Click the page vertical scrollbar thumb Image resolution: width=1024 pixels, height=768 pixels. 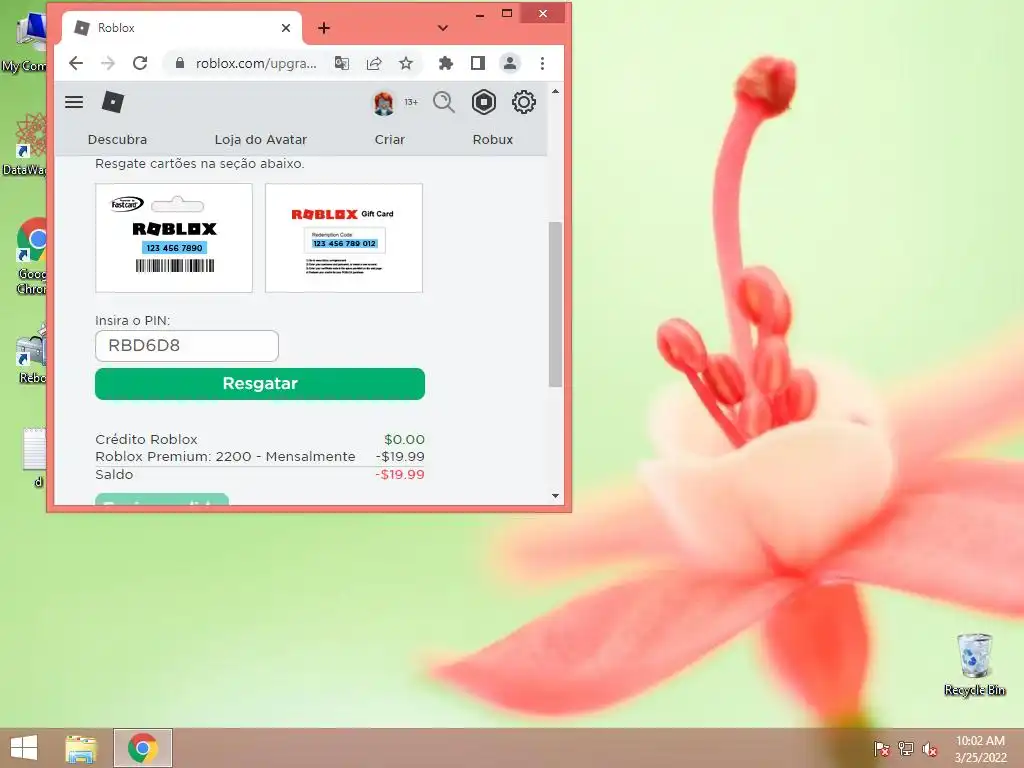(555, 304)
